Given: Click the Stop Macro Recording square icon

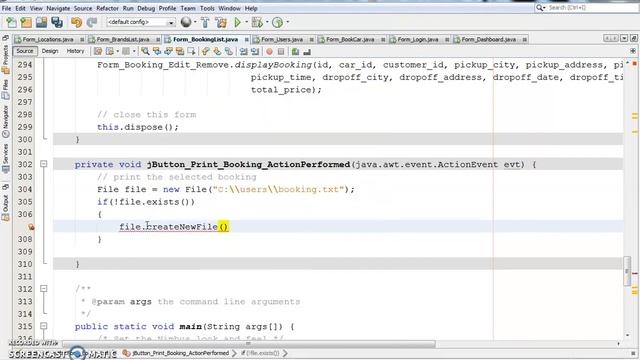Looking at the screenshot, I should tap(281, 51).
